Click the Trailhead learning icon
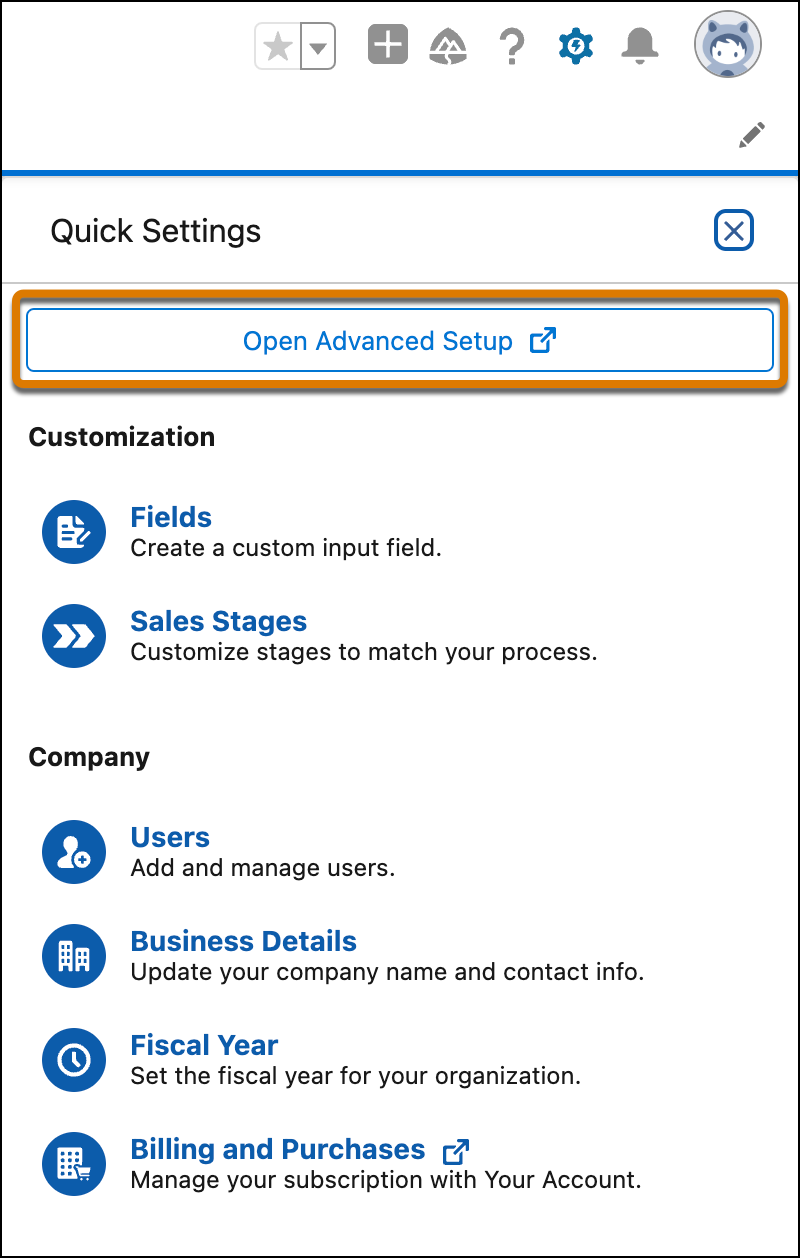Image resolution: width=800 pixels, height=1258 pixels. point(448,44)
